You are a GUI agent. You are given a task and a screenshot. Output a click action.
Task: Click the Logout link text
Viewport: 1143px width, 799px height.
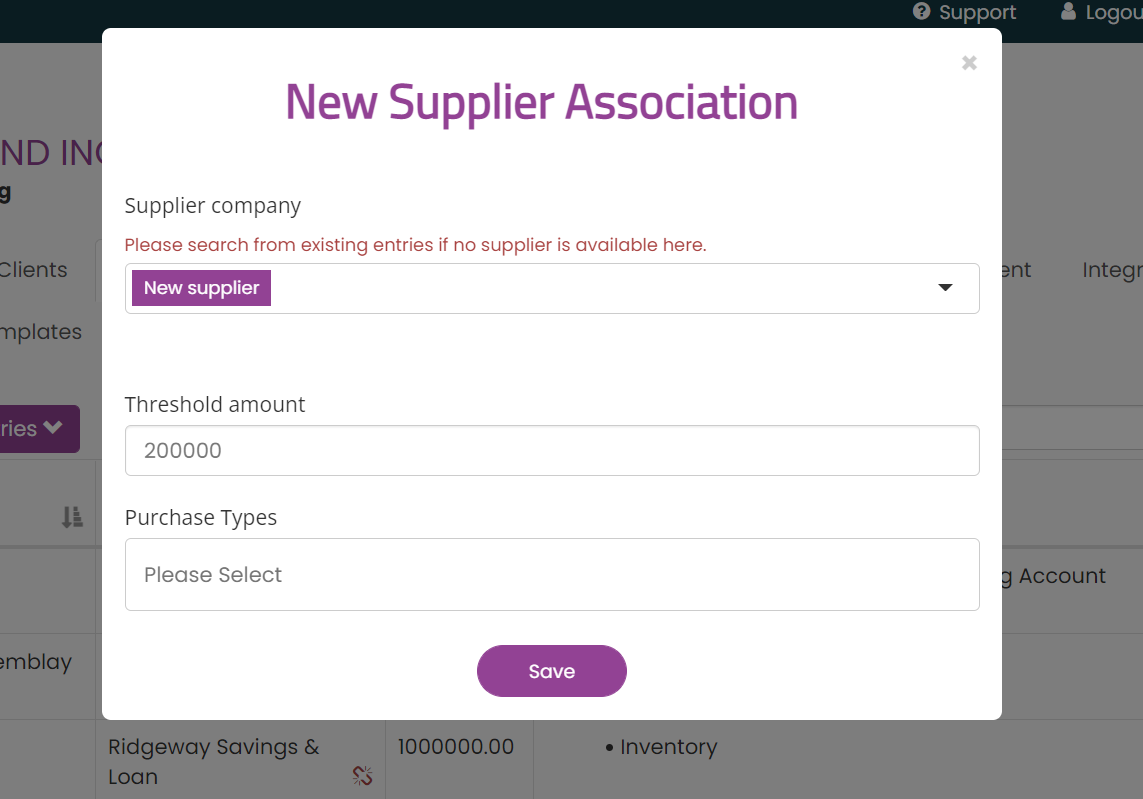1114,12
